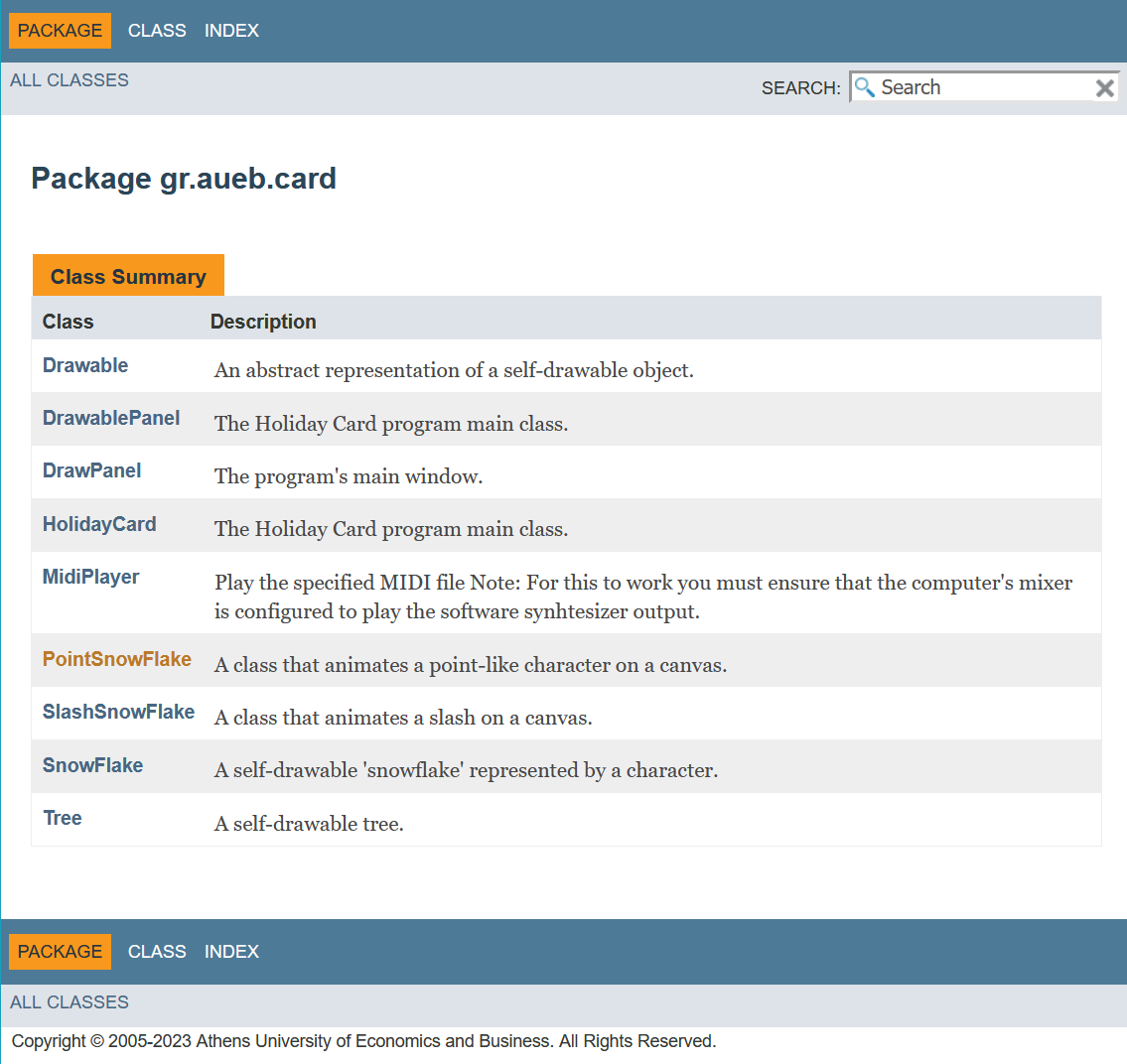The height and width of the screenshot is (1064, 1127).
Task: Open INDEX in the bottom navigation bar
Action: (x=231, y=951)
